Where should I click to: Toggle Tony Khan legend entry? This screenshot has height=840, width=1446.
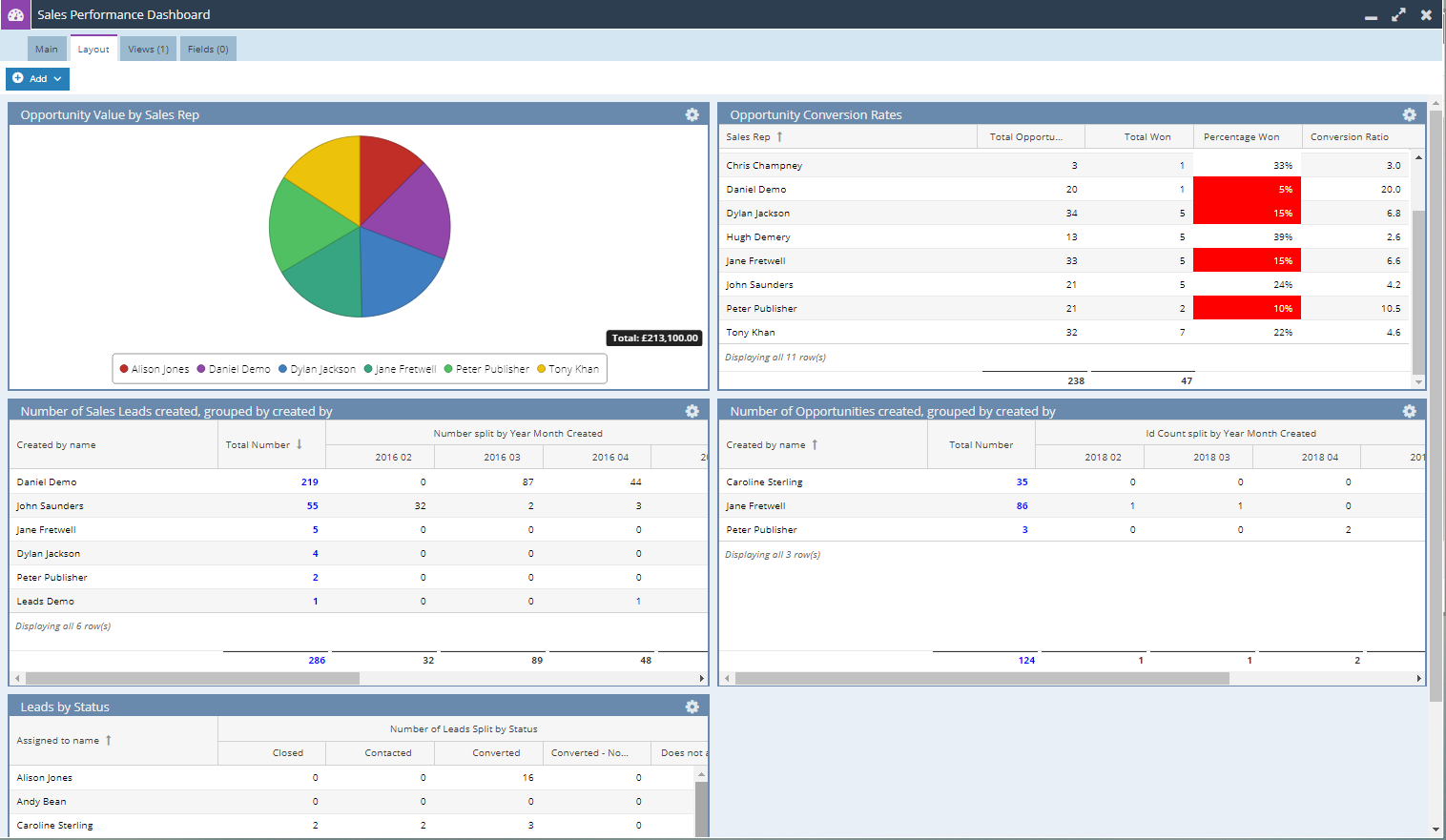[568, 369]
